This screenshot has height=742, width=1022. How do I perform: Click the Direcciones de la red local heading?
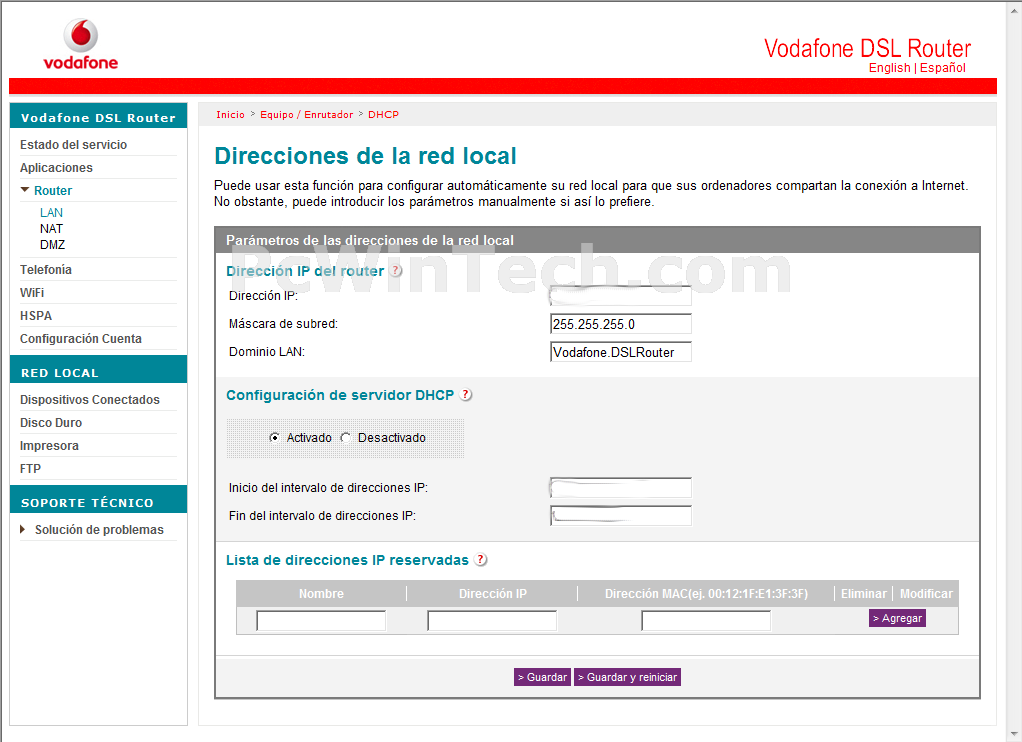coord(365,156)
